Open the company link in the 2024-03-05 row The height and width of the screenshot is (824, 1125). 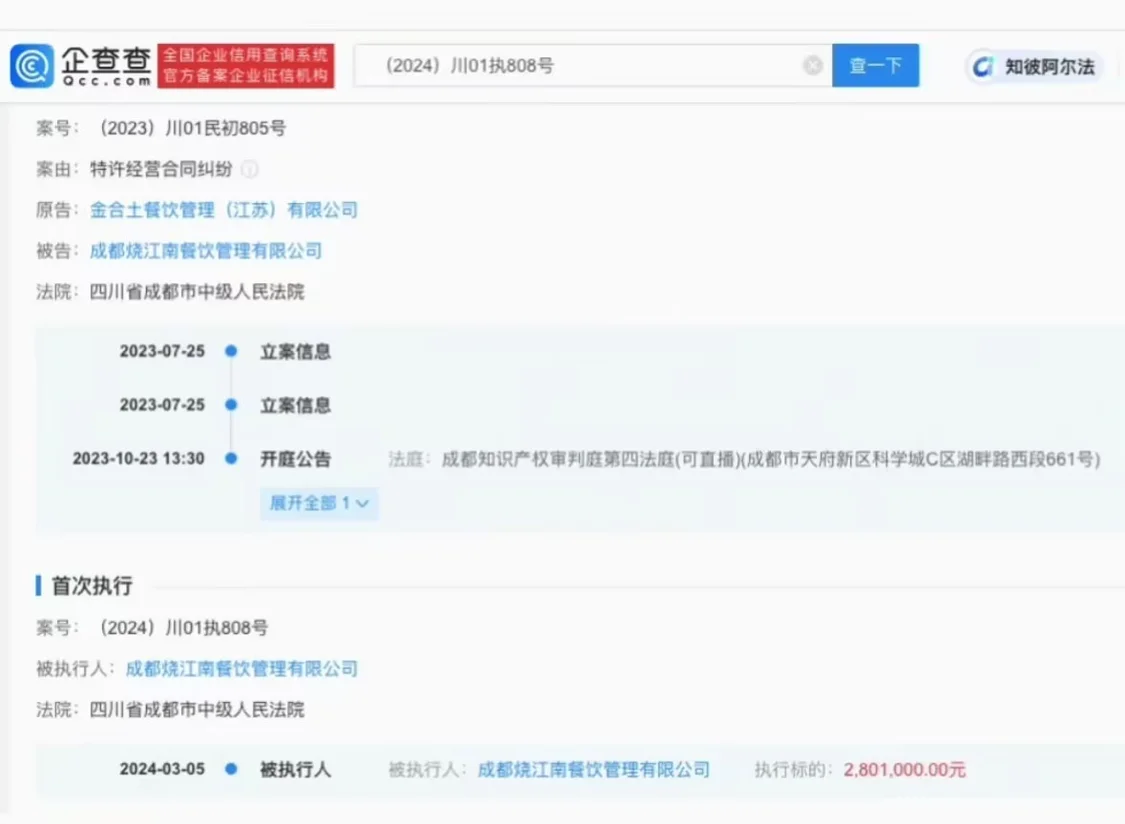coord(593,769)
